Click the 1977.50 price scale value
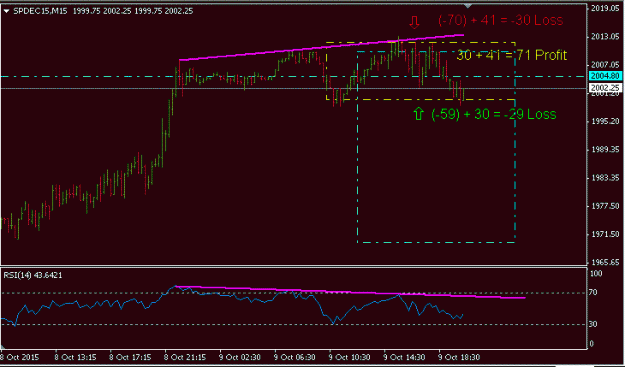 [605, 206]
